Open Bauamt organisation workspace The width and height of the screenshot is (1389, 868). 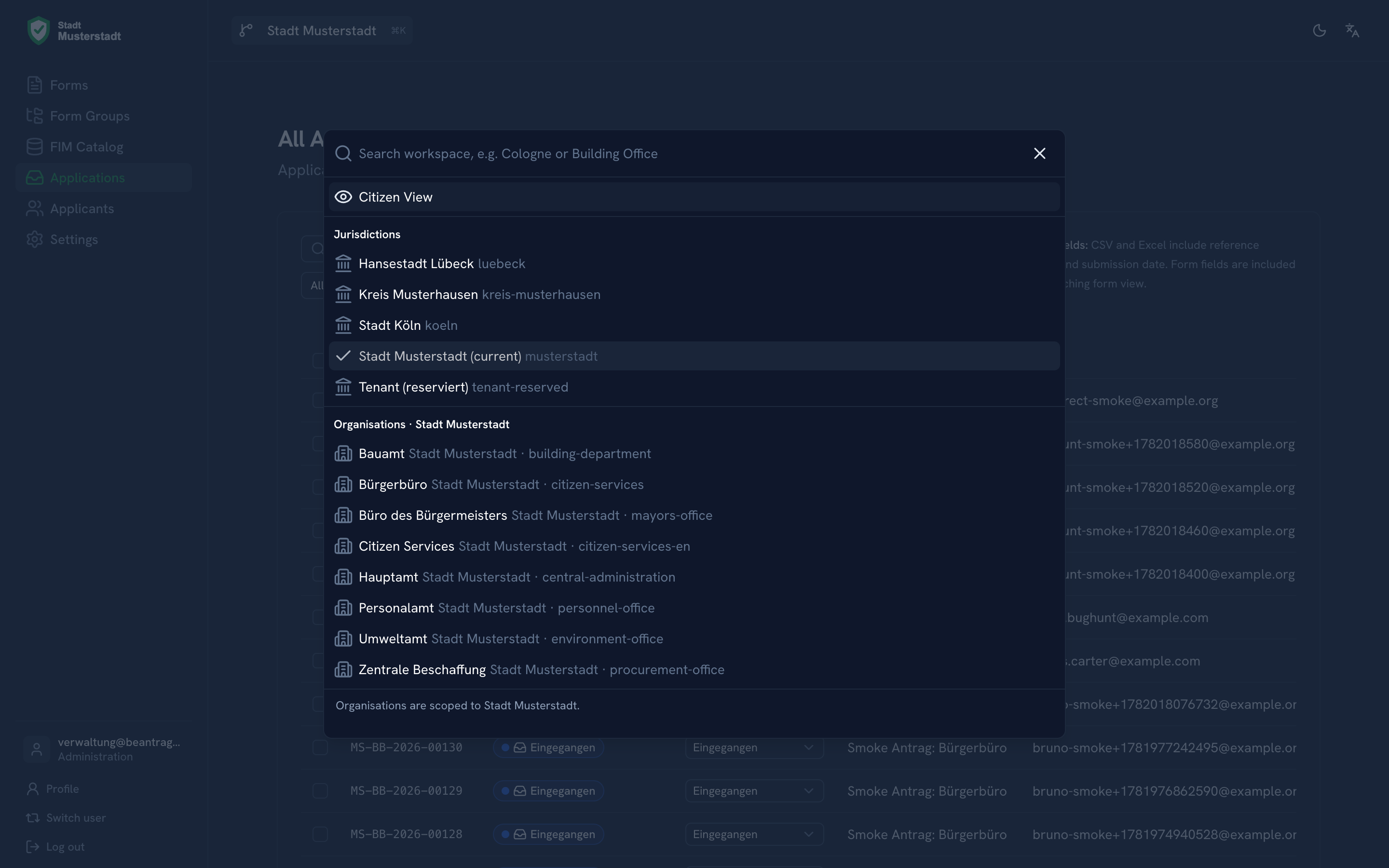point(694,453)
